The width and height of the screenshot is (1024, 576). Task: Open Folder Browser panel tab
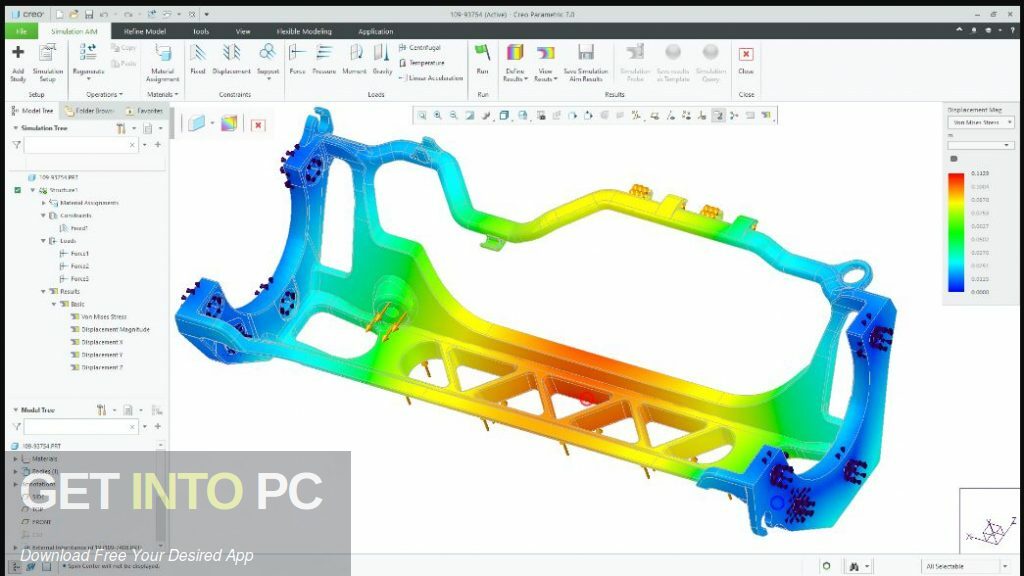click(89, 111)
